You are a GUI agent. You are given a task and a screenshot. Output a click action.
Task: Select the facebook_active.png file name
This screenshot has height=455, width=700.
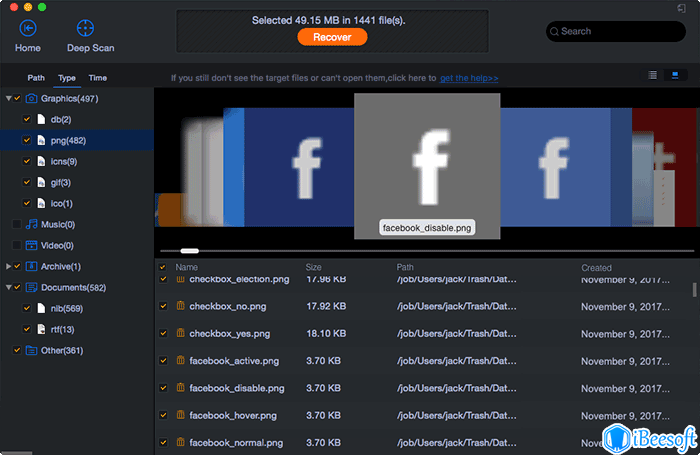point(234,361)
